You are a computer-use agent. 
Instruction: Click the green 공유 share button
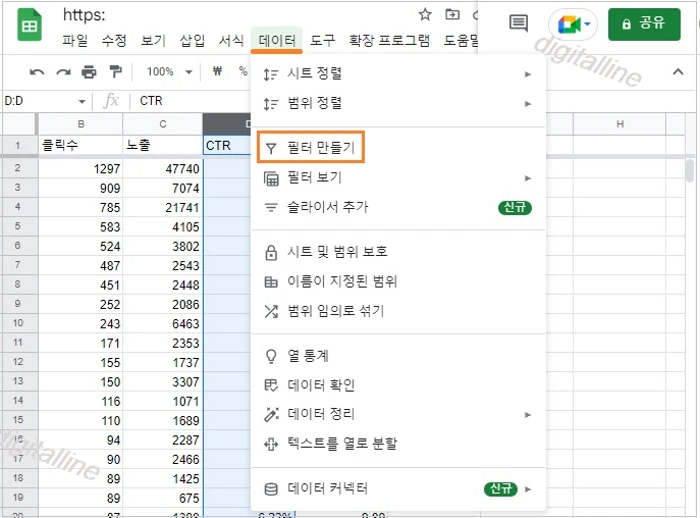tap(644, 24)
